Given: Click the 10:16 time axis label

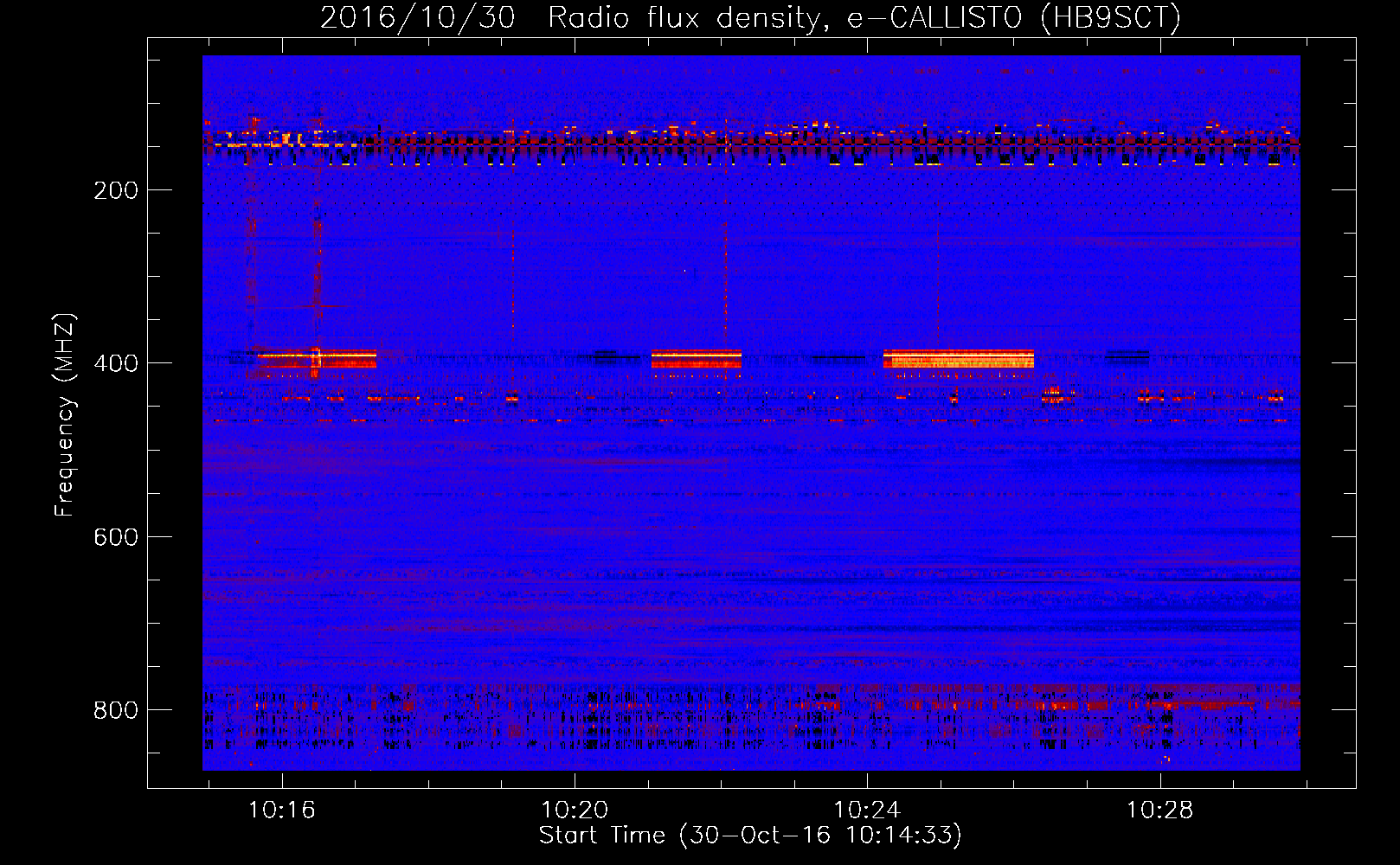Looking at the screenshot, I should pyautogui.click(x=281, y=811).
